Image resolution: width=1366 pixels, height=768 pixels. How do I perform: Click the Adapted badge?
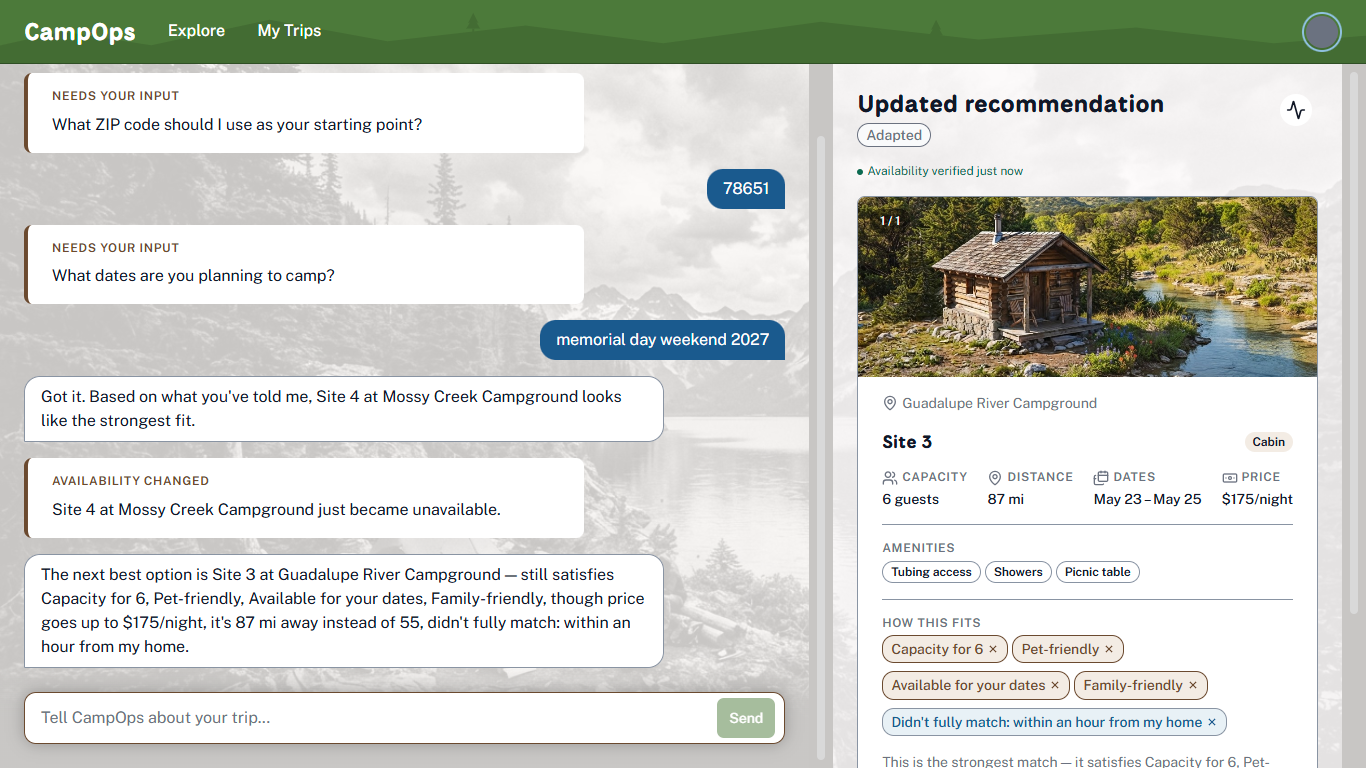pyautogui.click(x=894, y=135)
